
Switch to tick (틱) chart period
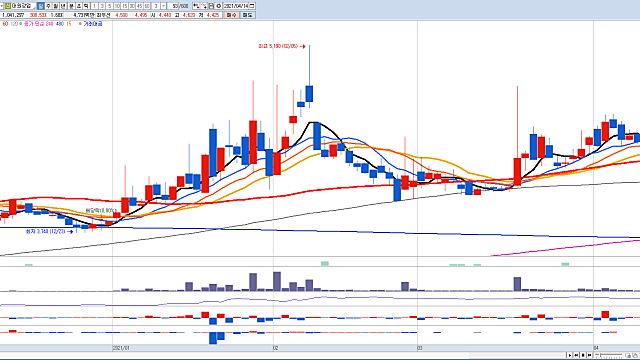pyautogui.click(x=86, y=6)
